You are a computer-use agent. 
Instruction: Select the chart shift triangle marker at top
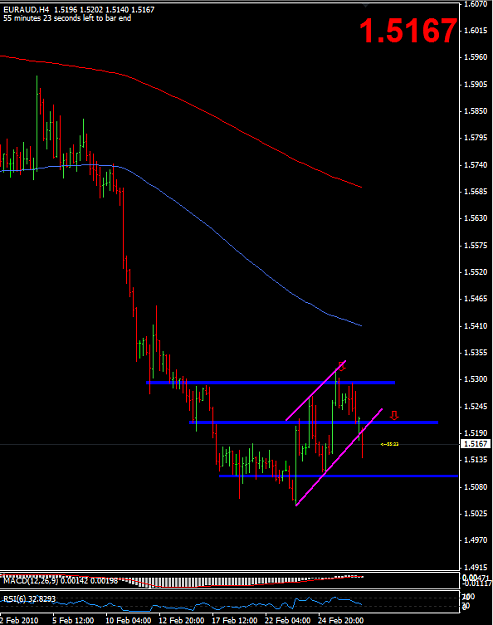pyautogui.click(x=365, y=5)
